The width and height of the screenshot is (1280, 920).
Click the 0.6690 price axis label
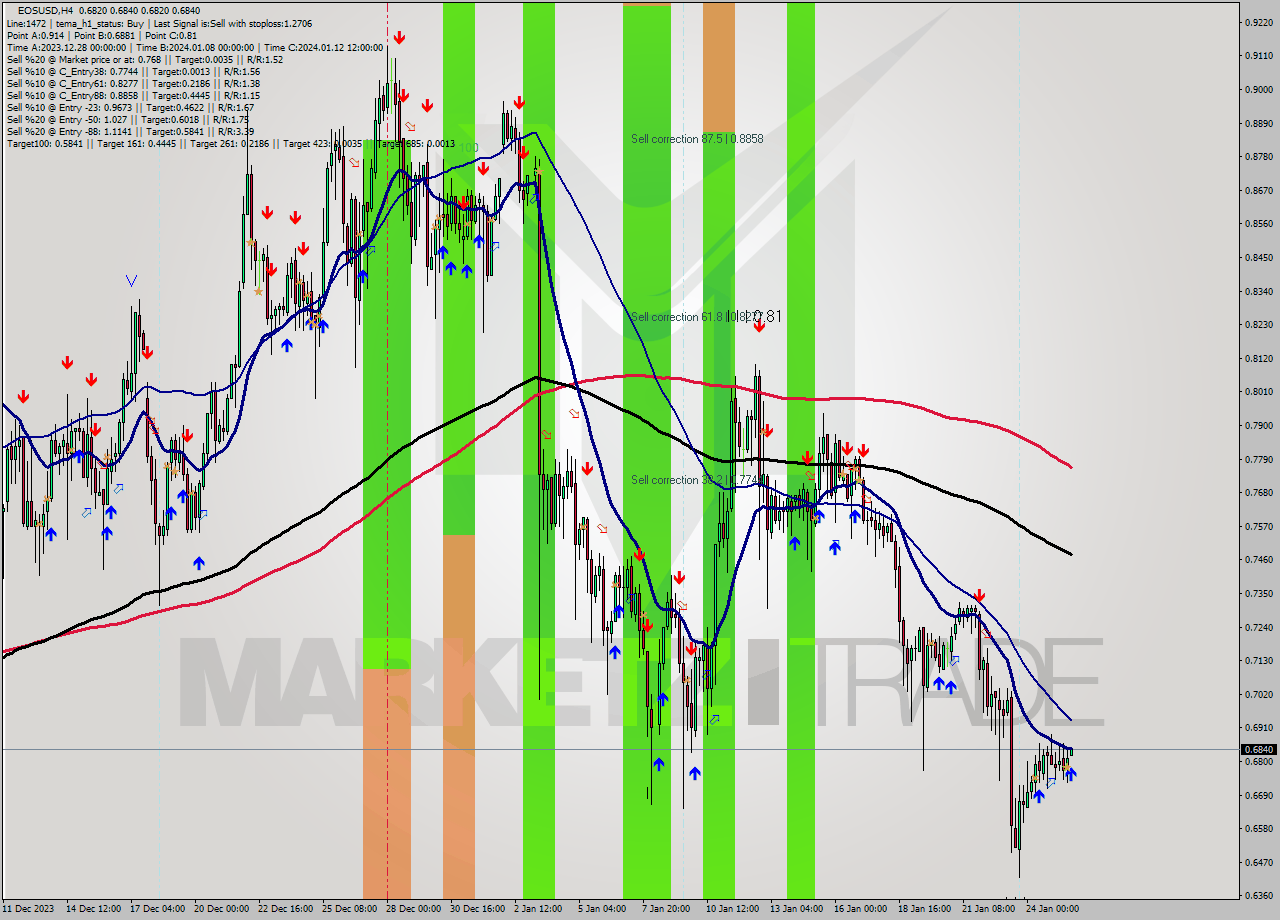pyautogui.click(x=1259, y=796)
